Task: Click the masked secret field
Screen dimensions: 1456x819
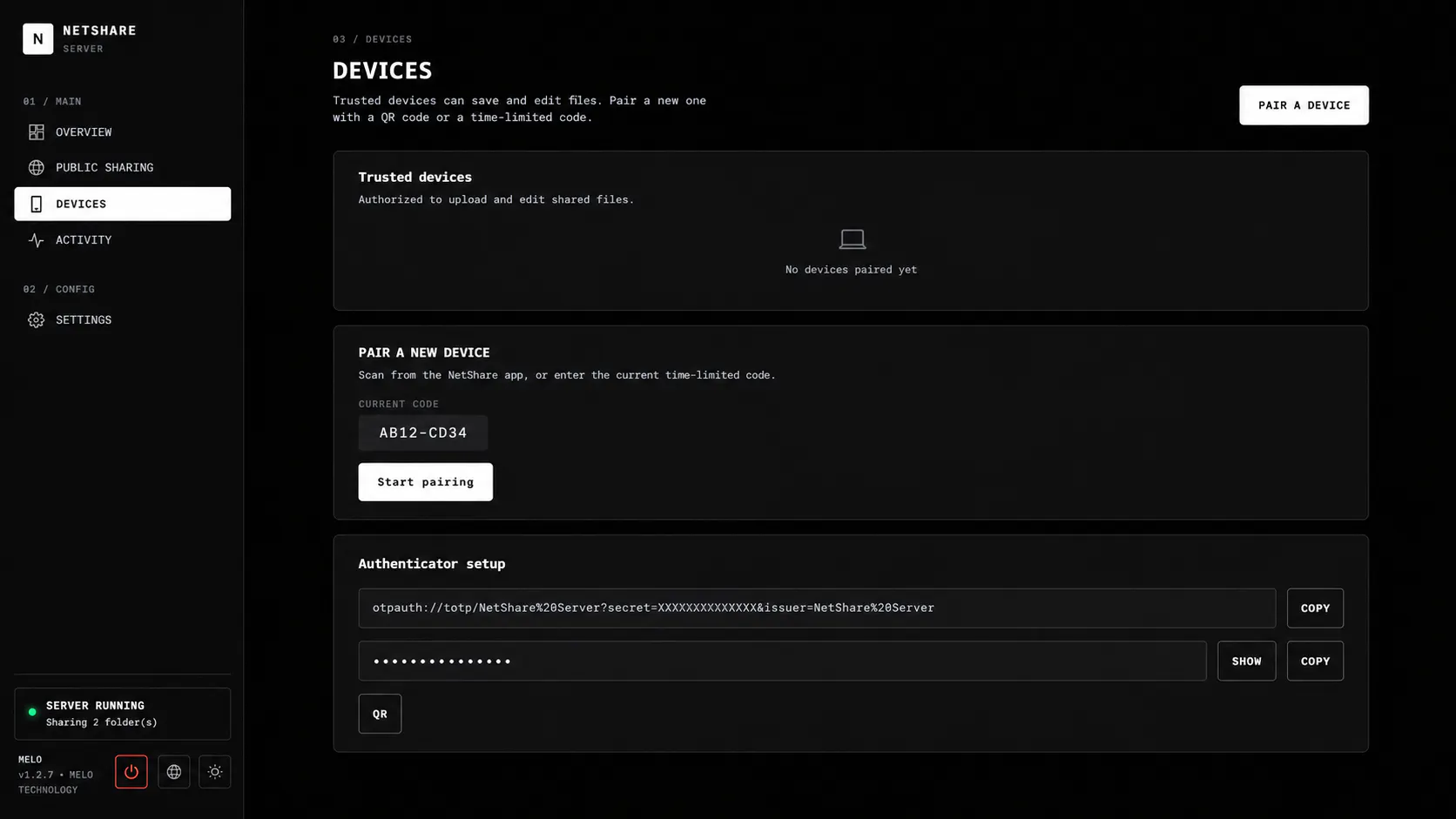Action: click(782, 661)
